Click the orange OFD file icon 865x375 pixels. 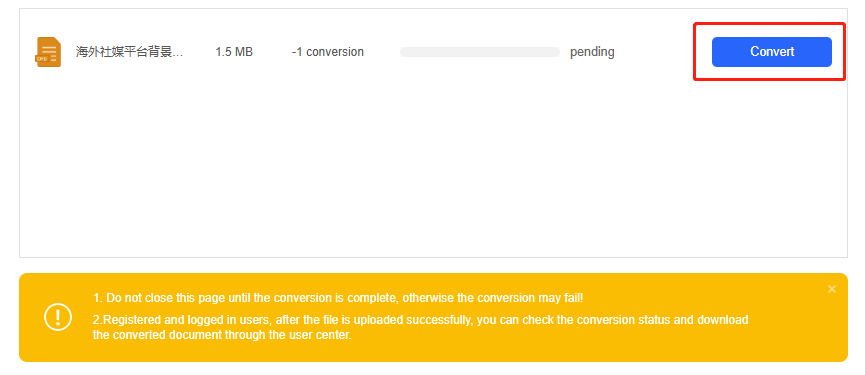48,52
